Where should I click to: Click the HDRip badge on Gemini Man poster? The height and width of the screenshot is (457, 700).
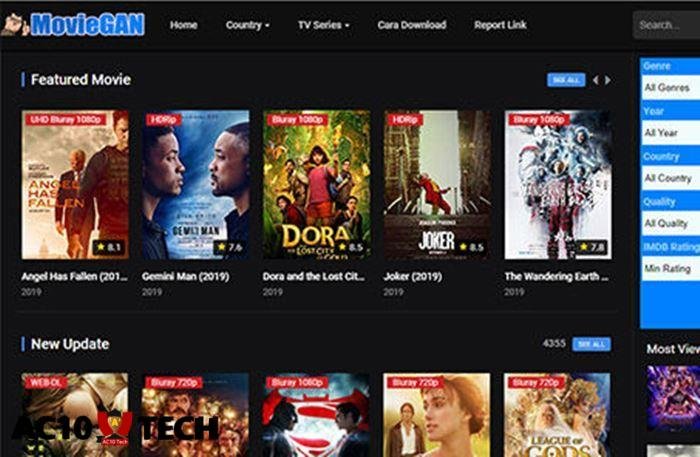coord(162,119)
